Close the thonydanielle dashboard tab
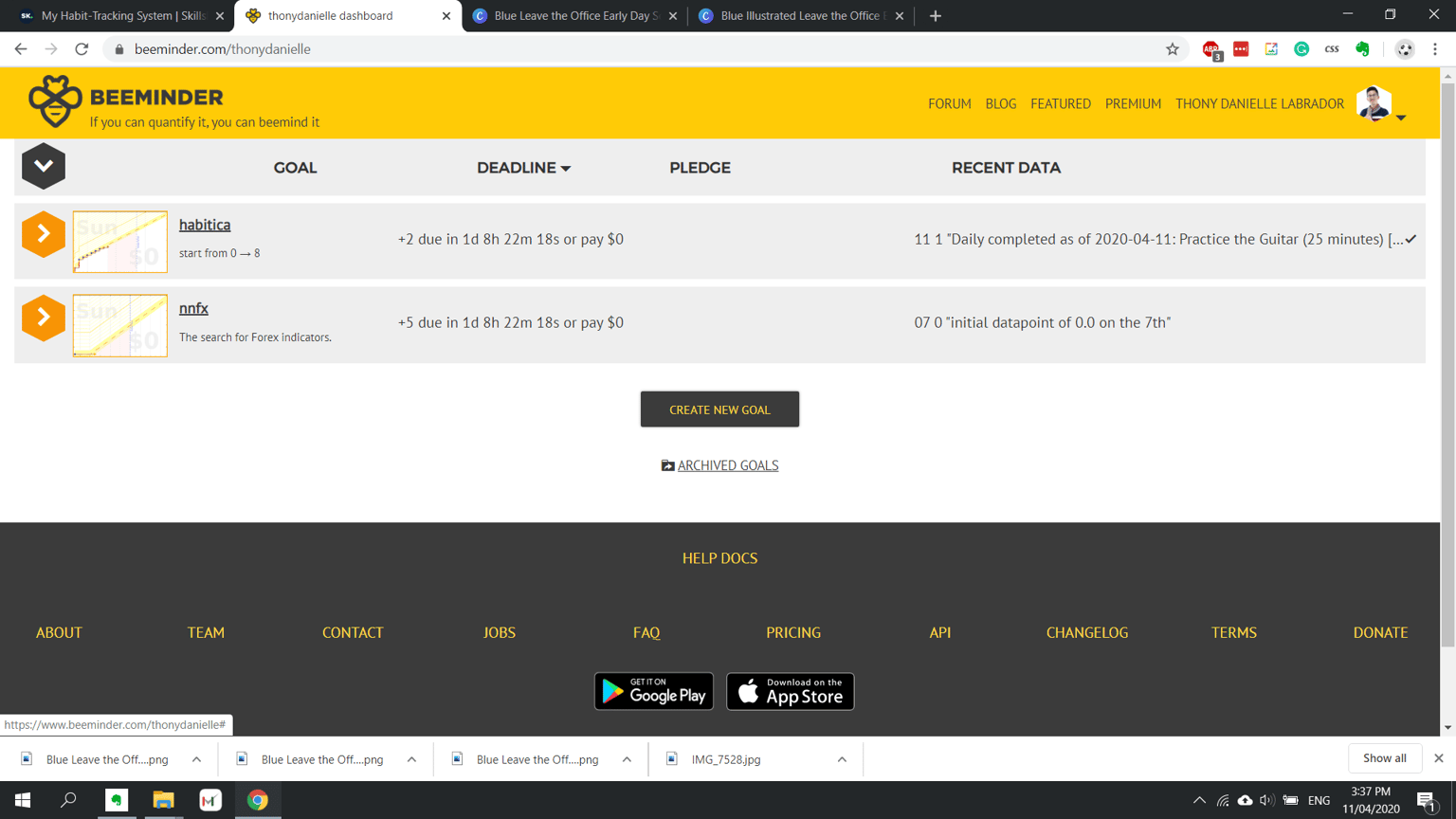The image size is (1456, 819). tap(446, 16)
